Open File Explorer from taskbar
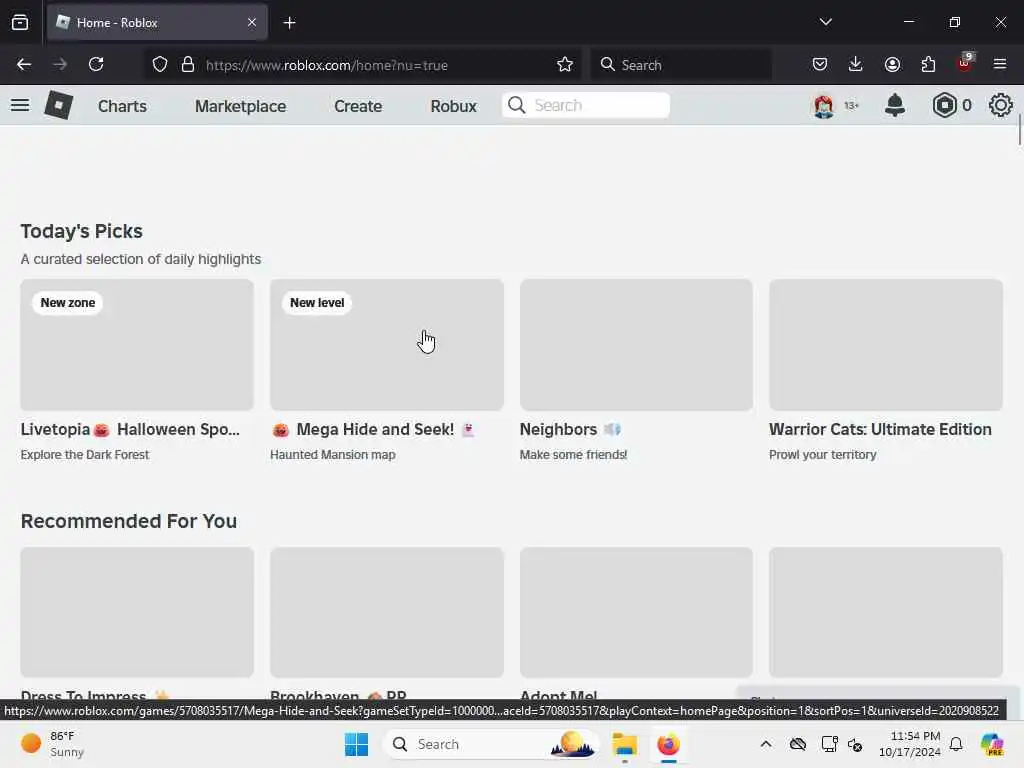This screenshot has height=768, width=1024. click(624, 744)
